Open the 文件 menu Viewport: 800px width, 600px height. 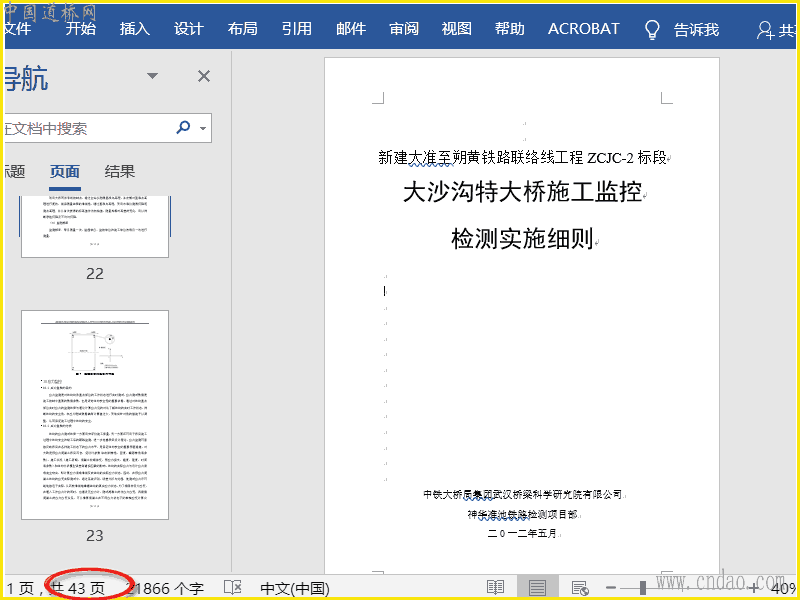[17, 29]
